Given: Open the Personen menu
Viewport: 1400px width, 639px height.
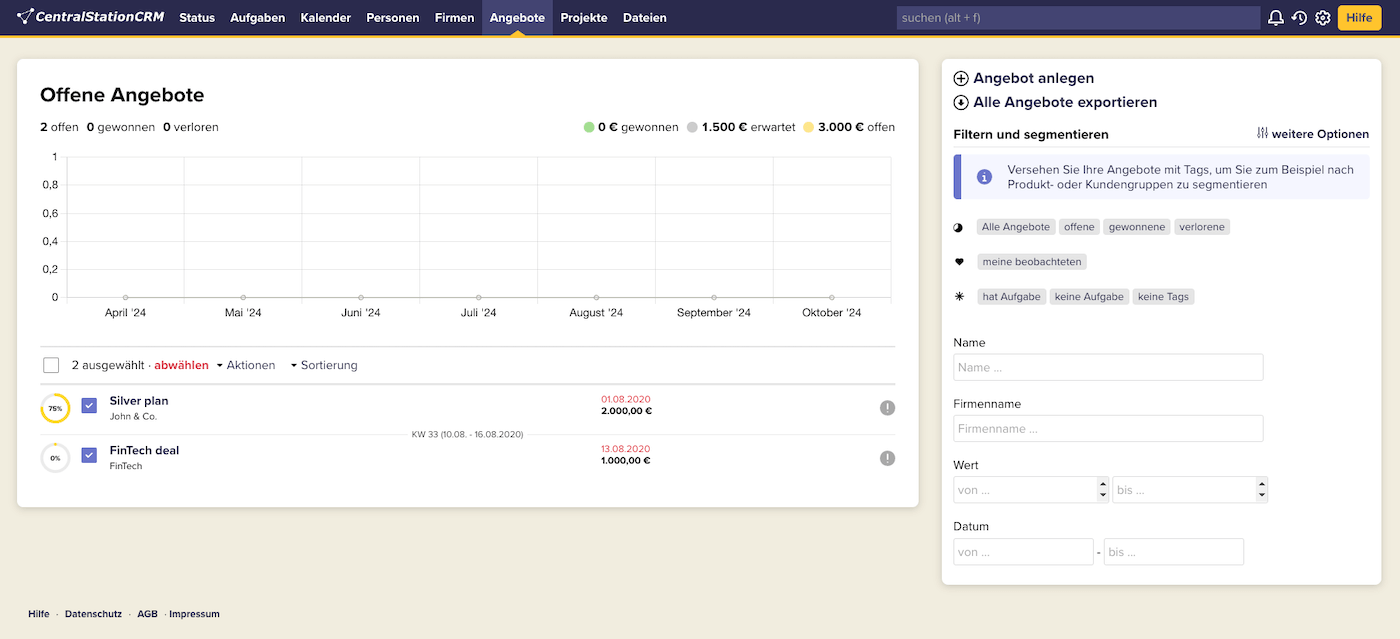Looking at the screenshot, I should (x=393, y=18).
